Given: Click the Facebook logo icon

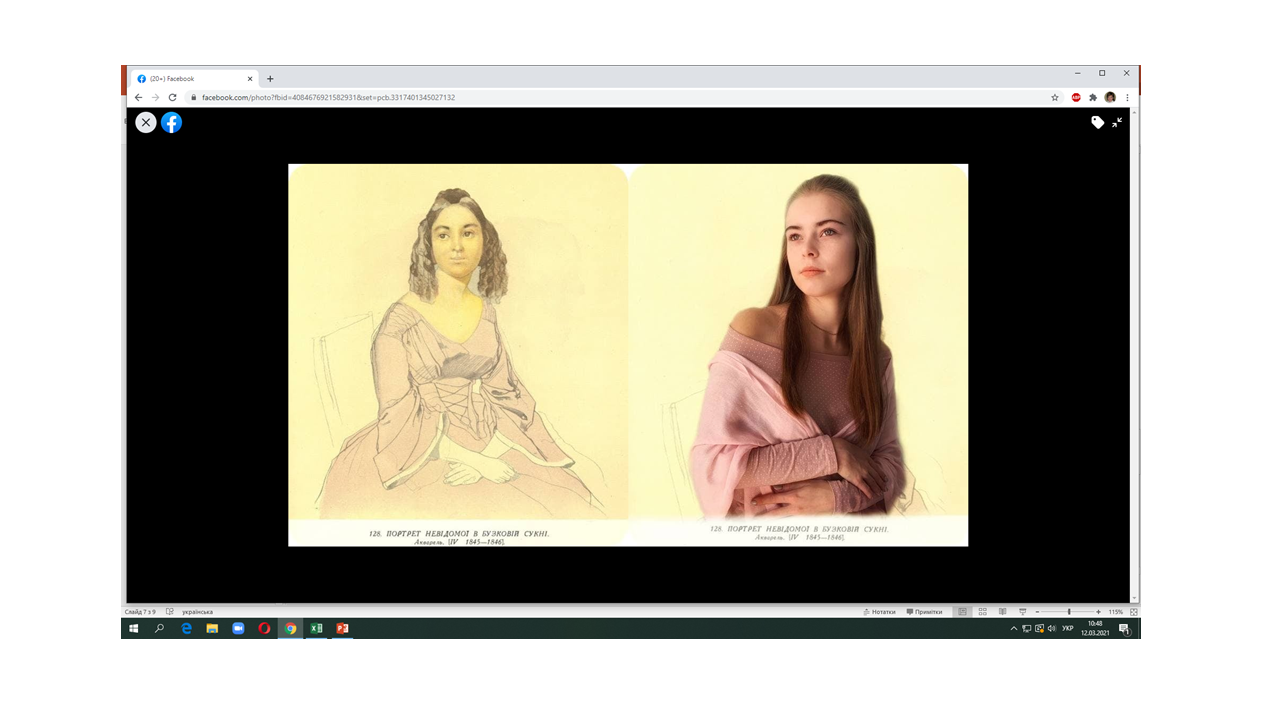Looking at the screenshot, I should (172, 122).
